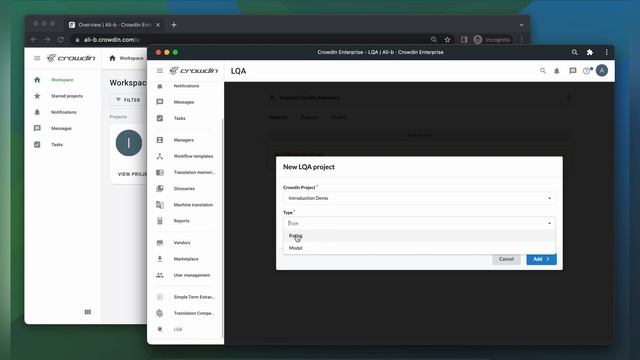Open Notifications in LQA sidebar
The image size is (640, 360).
click(x=186, y=86)
